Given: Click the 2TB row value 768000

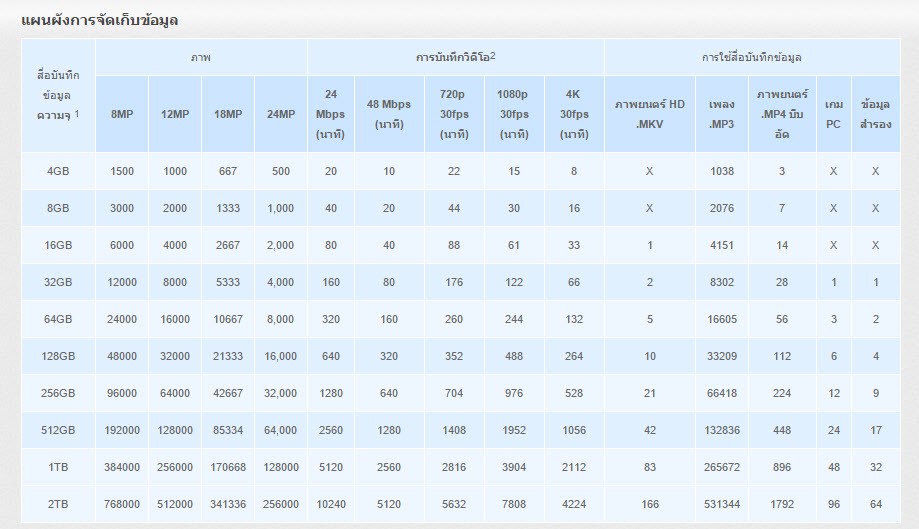Looking at the screenshot, I should (122, 504).
